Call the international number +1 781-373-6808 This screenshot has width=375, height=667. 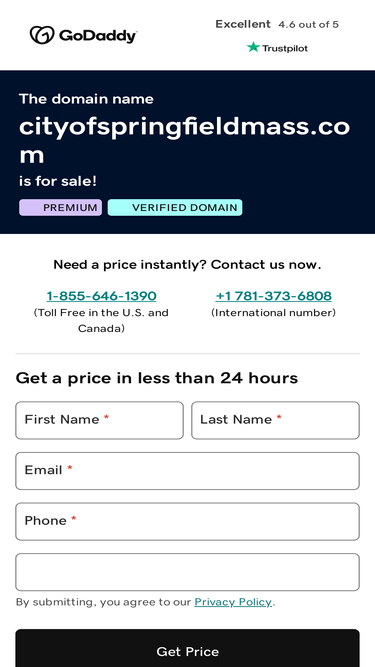pyautogui.click(x=273, y=296)
